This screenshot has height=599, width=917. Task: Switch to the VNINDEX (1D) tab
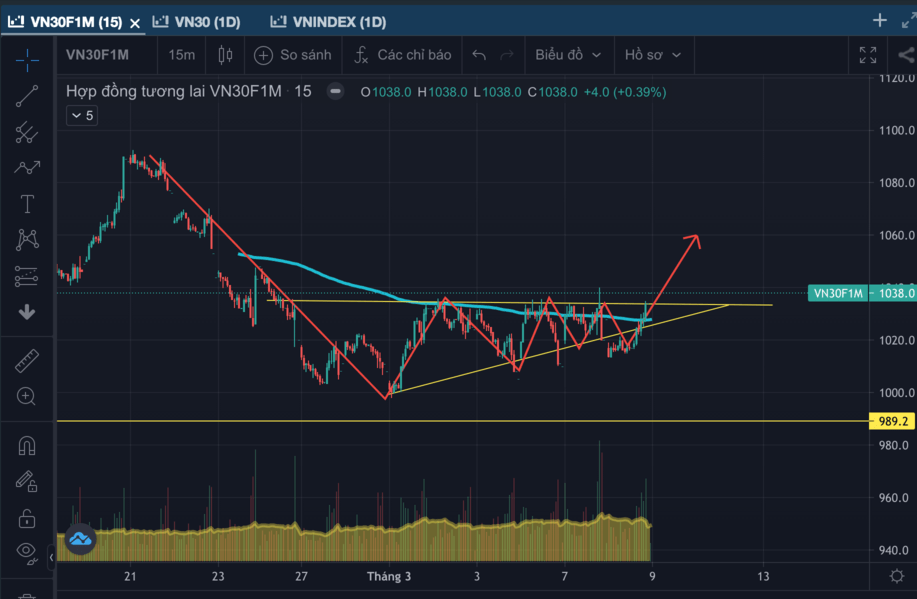coord(335,22)
